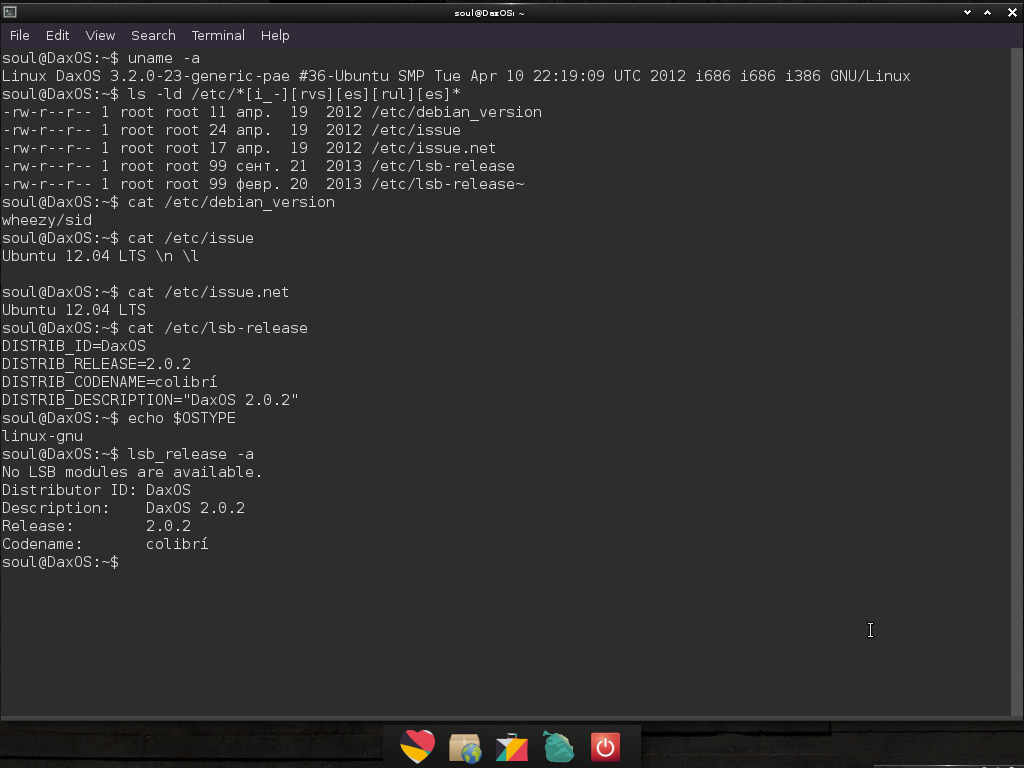Click the 'uname -a' command line
Image resolution: width=1024 pixels, height=768 pixels.
pos(101,58)
